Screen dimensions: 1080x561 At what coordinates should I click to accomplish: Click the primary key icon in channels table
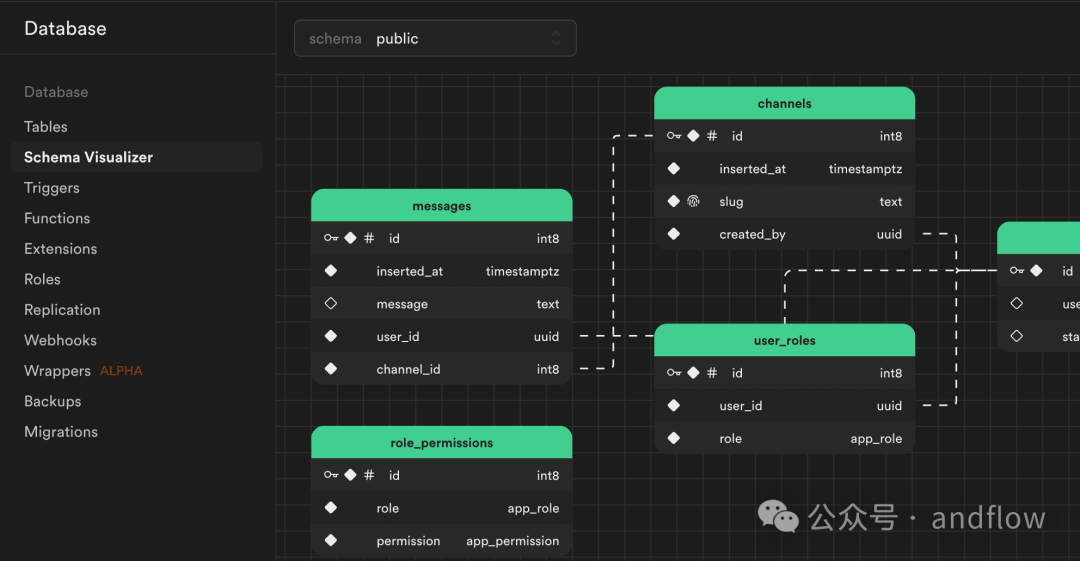(673, 136)
